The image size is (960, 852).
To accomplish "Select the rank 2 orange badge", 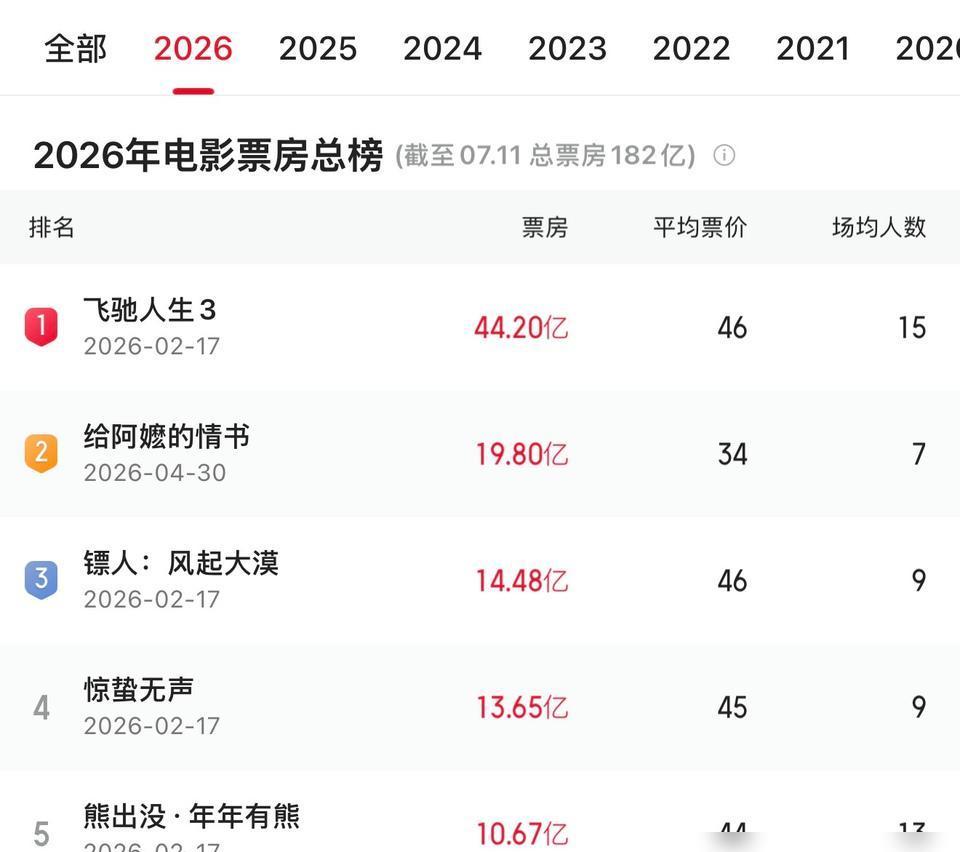I will pos(41,453).
